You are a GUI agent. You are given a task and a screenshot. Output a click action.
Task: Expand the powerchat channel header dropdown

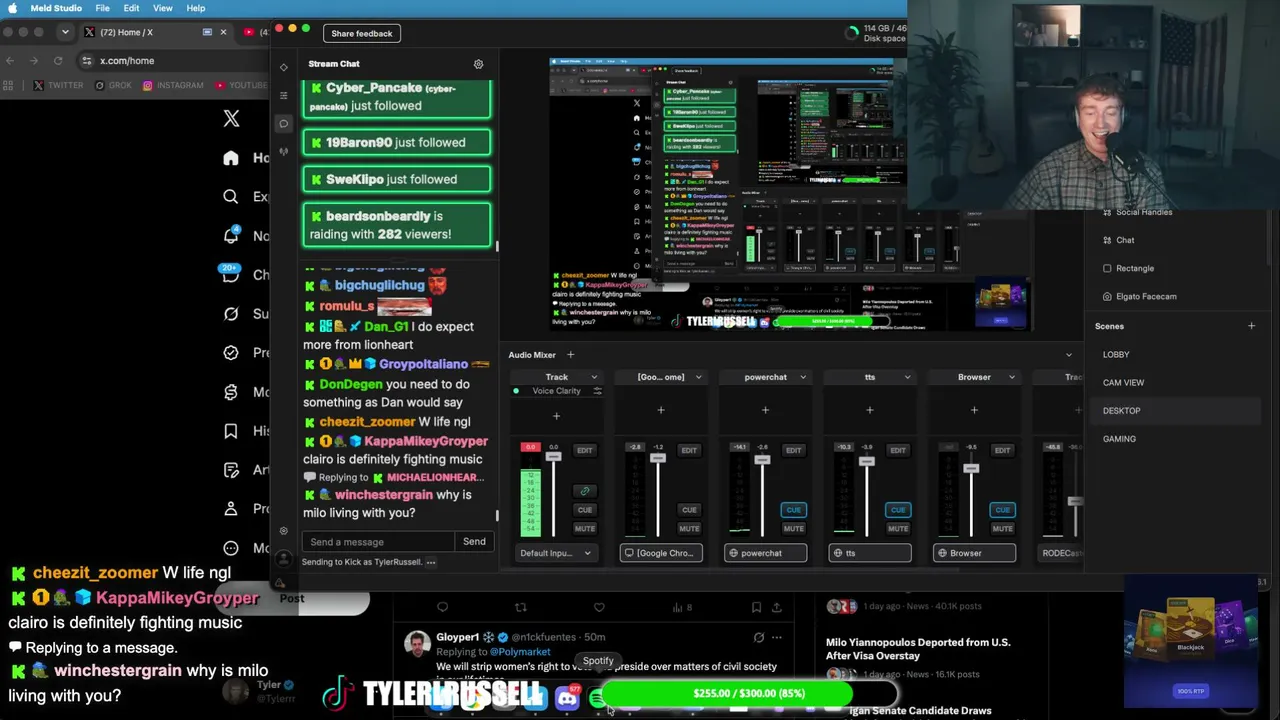pos(803,378)
